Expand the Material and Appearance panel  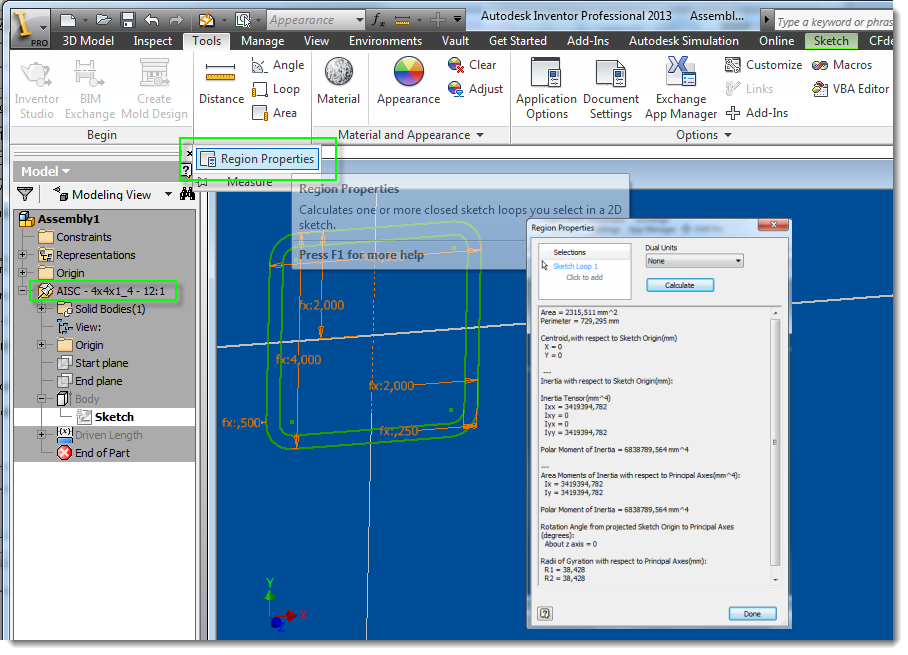479,135
